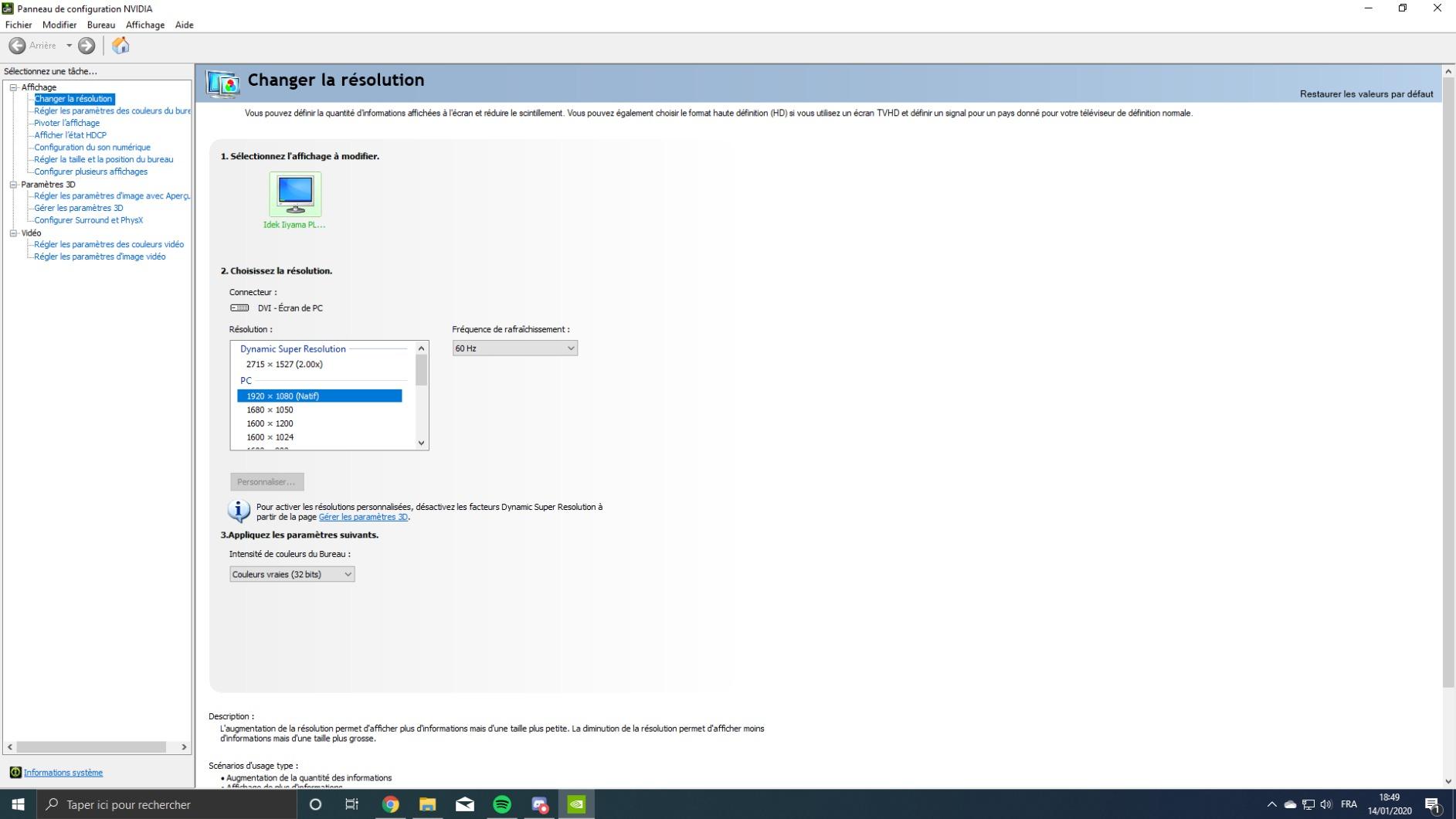Open the Fichier menu
The image size is (1456, 819).
[x=19, y=25]
